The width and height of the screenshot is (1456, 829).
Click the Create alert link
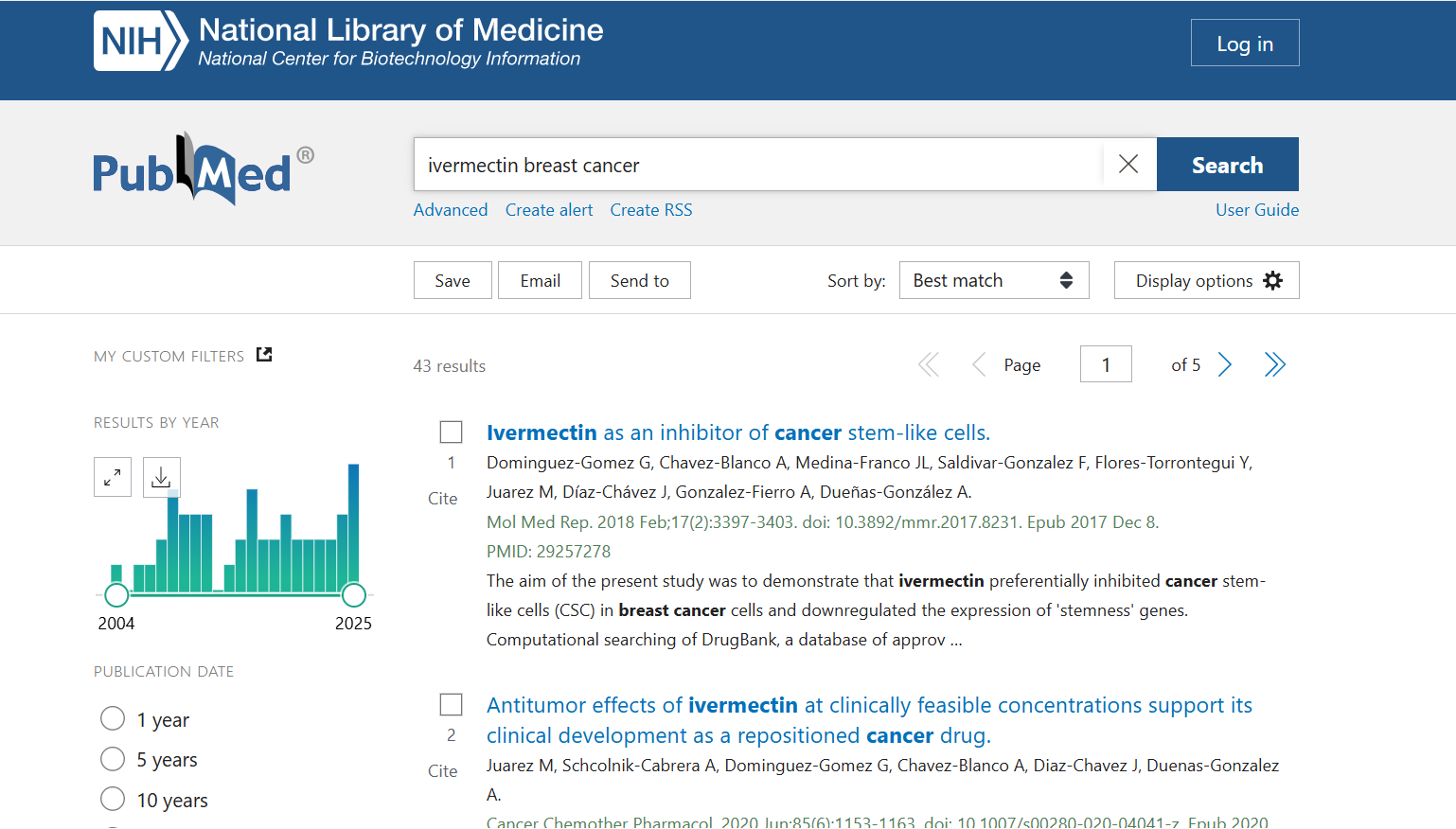[549, 210]
